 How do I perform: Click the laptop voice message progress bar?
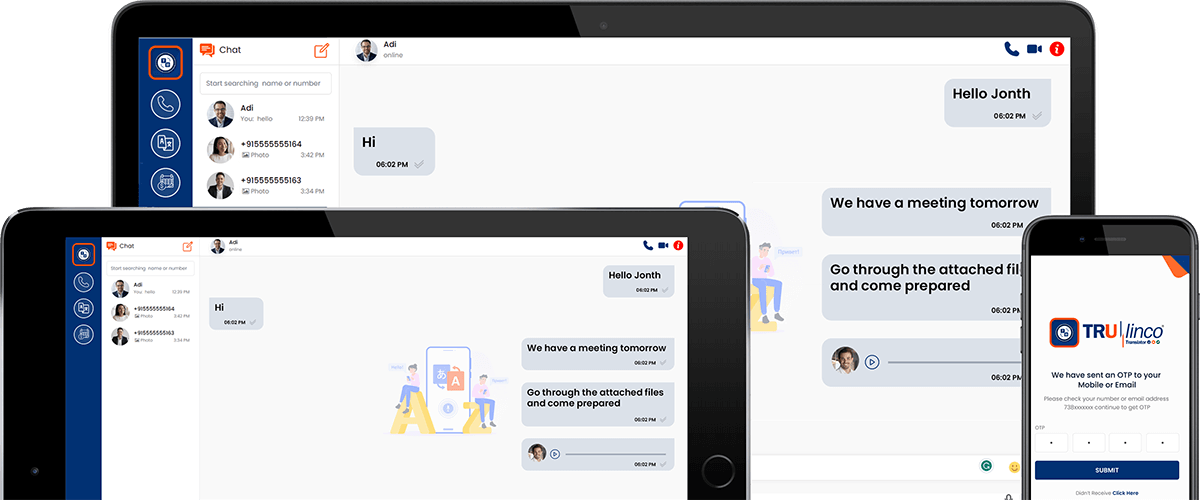pos(950,362)
